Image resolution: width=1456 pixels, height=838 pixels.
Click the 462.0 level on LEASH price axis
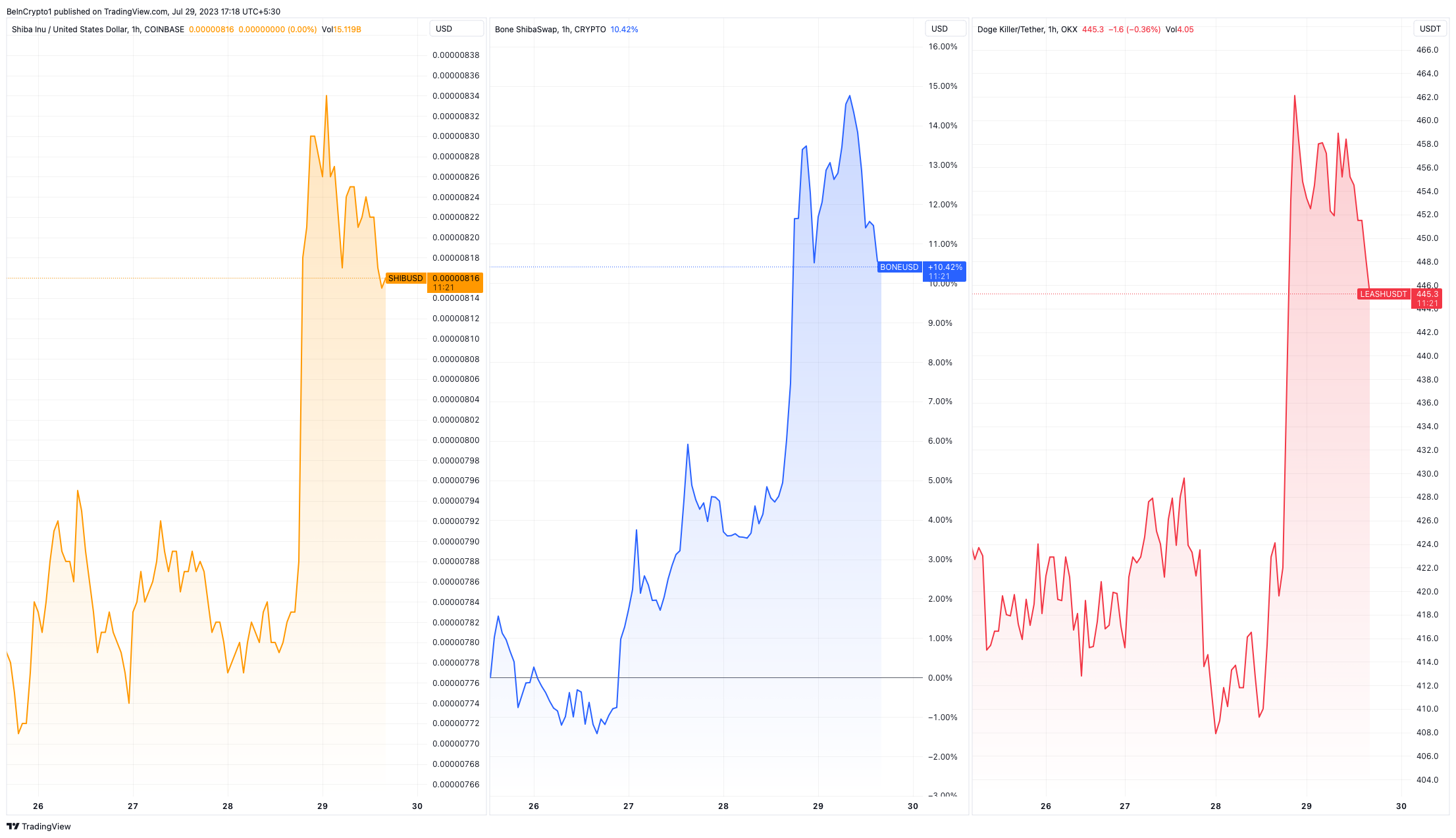pos(1427,97)
